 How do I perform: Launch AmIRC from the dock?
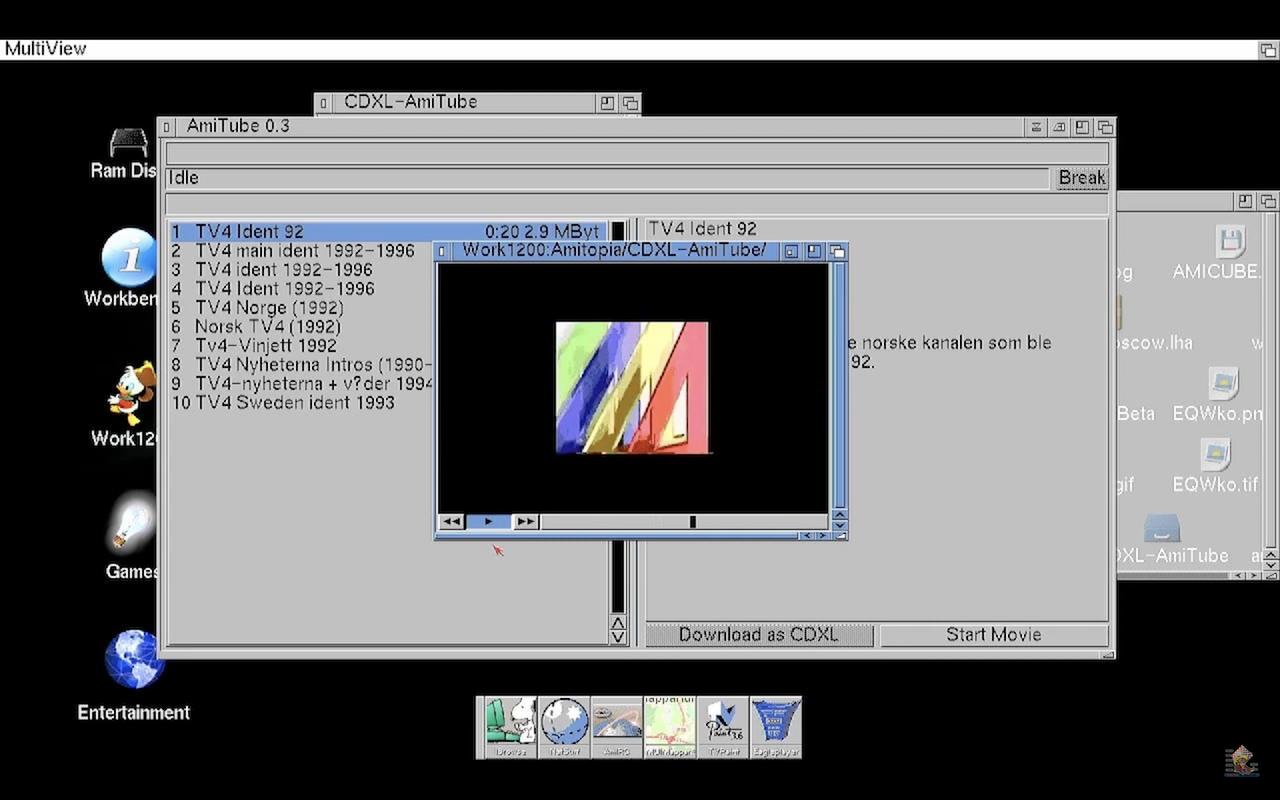[617, 727]
